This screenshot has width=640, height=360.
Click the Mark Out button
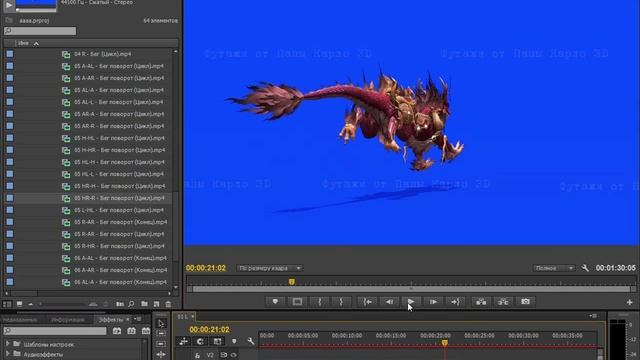341,302
